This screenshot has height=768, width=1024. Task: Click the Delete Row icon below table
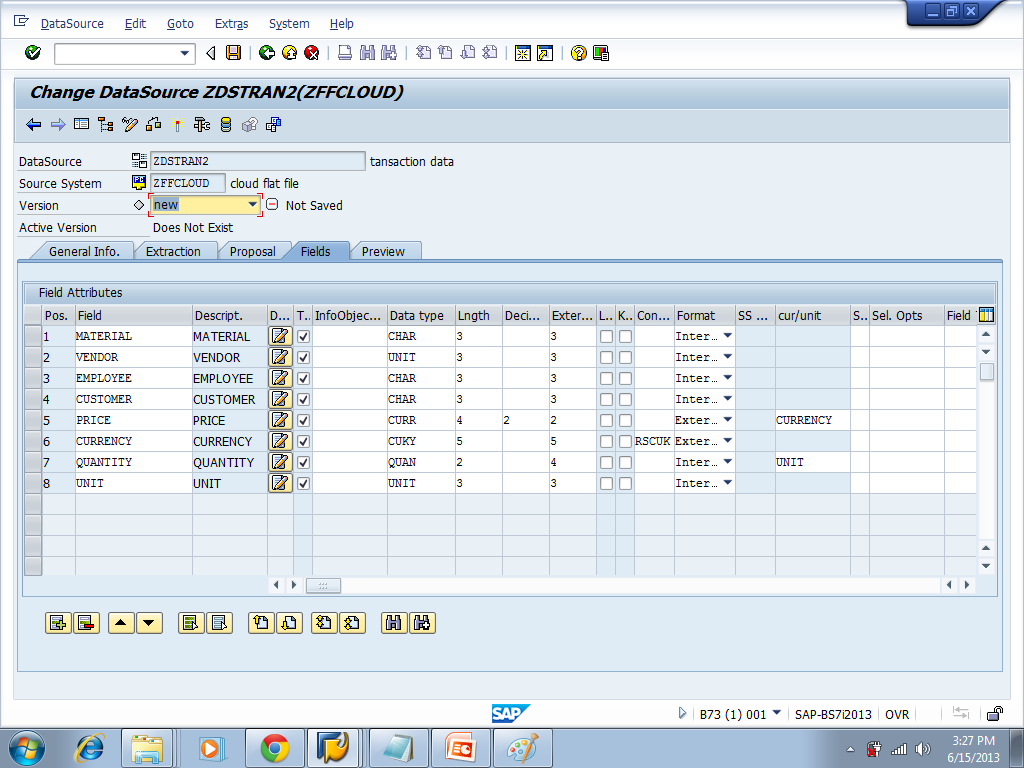coord(86,623)
